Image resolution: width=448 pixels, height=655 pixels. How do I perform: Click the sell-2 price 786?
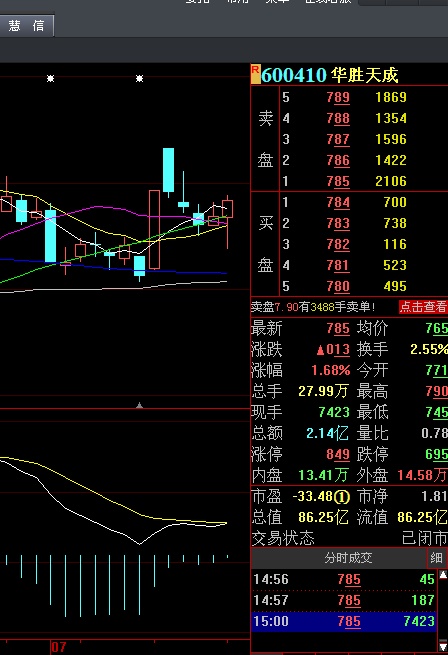click(338, 160)
